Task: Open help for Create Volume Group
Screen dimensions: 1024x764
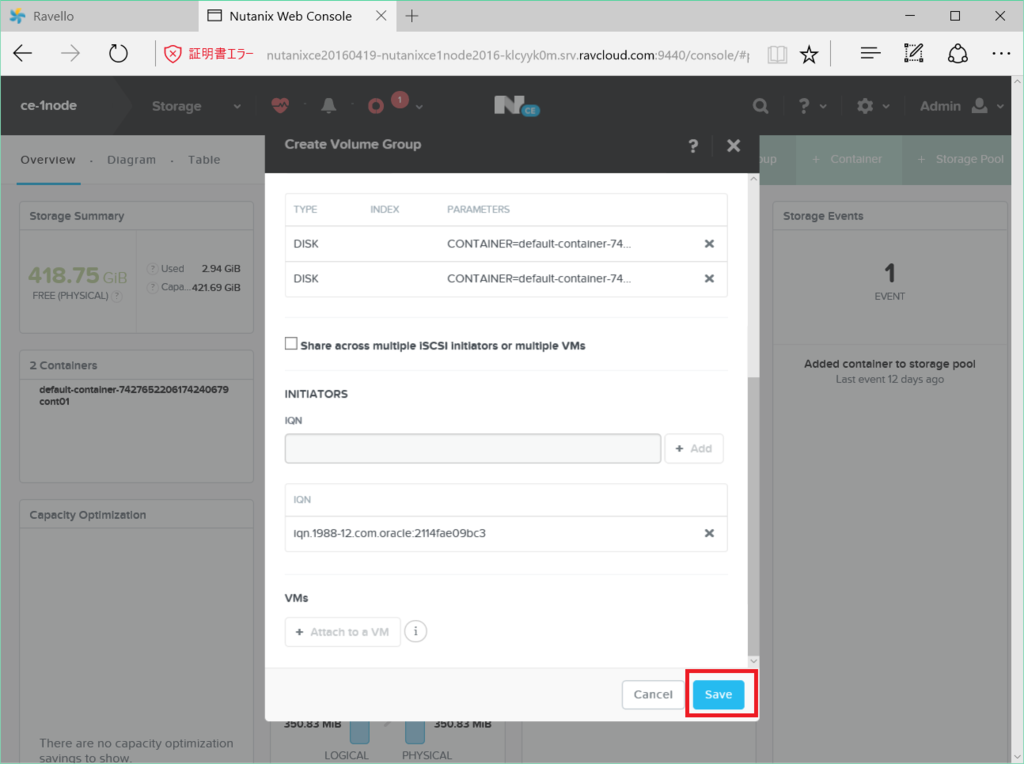Action: 693,146
